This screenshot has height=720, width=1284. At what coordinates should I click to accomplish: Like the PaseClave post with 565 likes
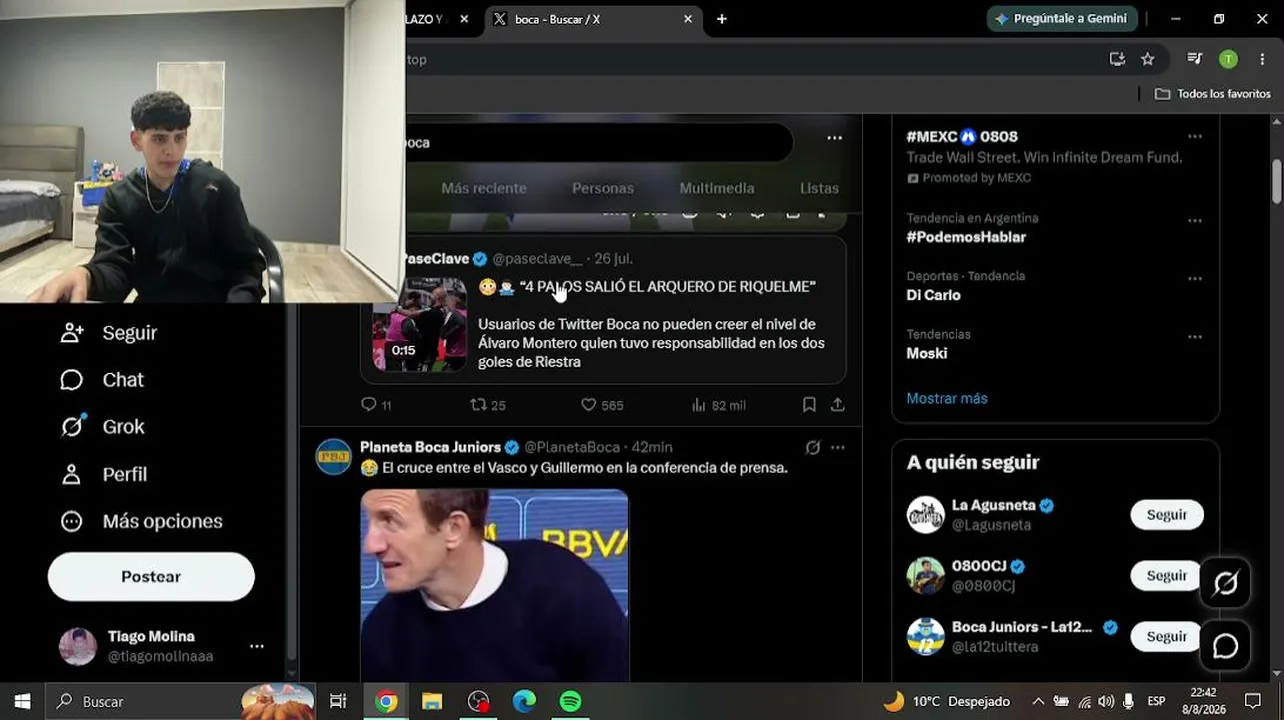[602, 405]
